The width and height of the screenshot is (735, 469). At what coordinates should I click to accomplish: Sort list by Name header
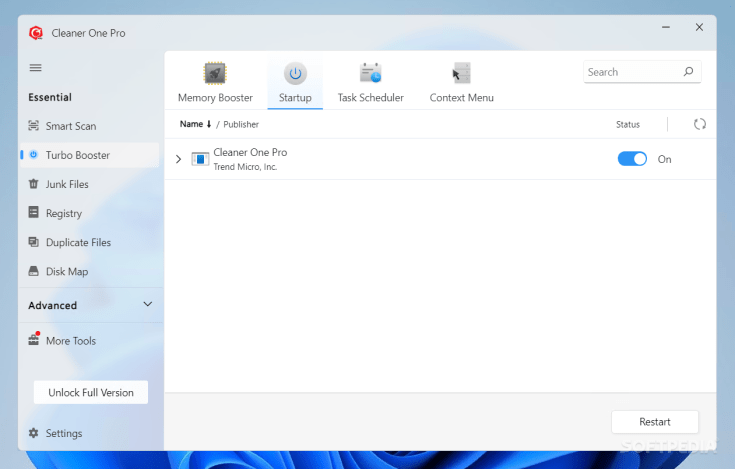coord(191,124)
